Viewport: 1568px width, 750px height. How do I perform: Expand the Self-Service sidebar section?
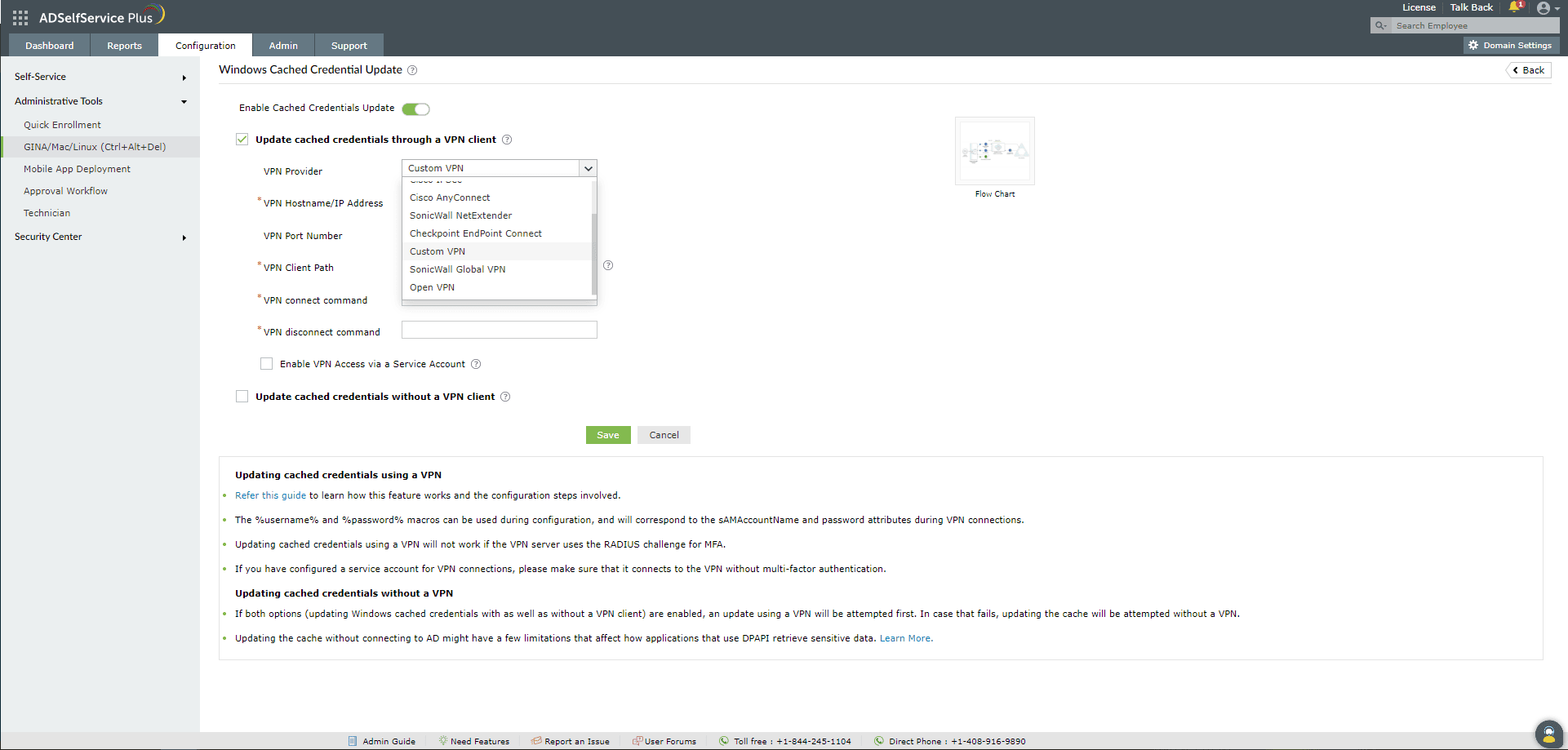[x=100, y=77]
